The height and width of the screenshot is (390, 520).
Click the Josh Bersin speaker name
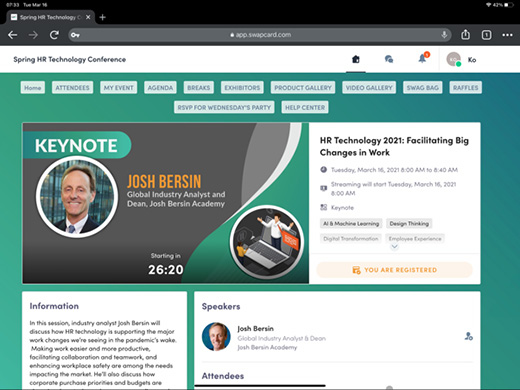(x=255, y=329)
